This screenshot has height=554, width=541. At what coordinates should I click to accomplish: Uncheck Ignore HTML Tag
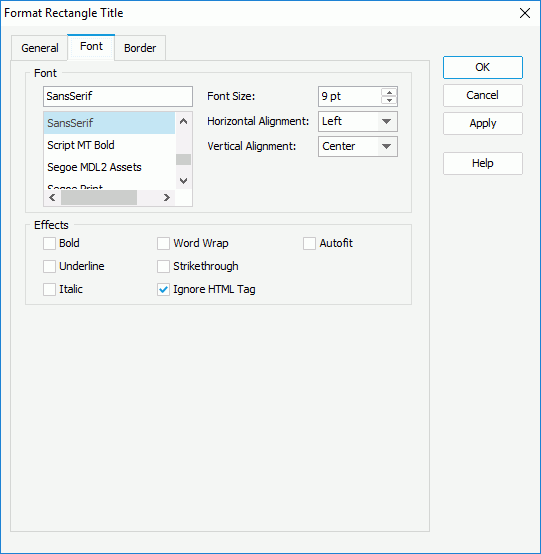pos(163,289)
